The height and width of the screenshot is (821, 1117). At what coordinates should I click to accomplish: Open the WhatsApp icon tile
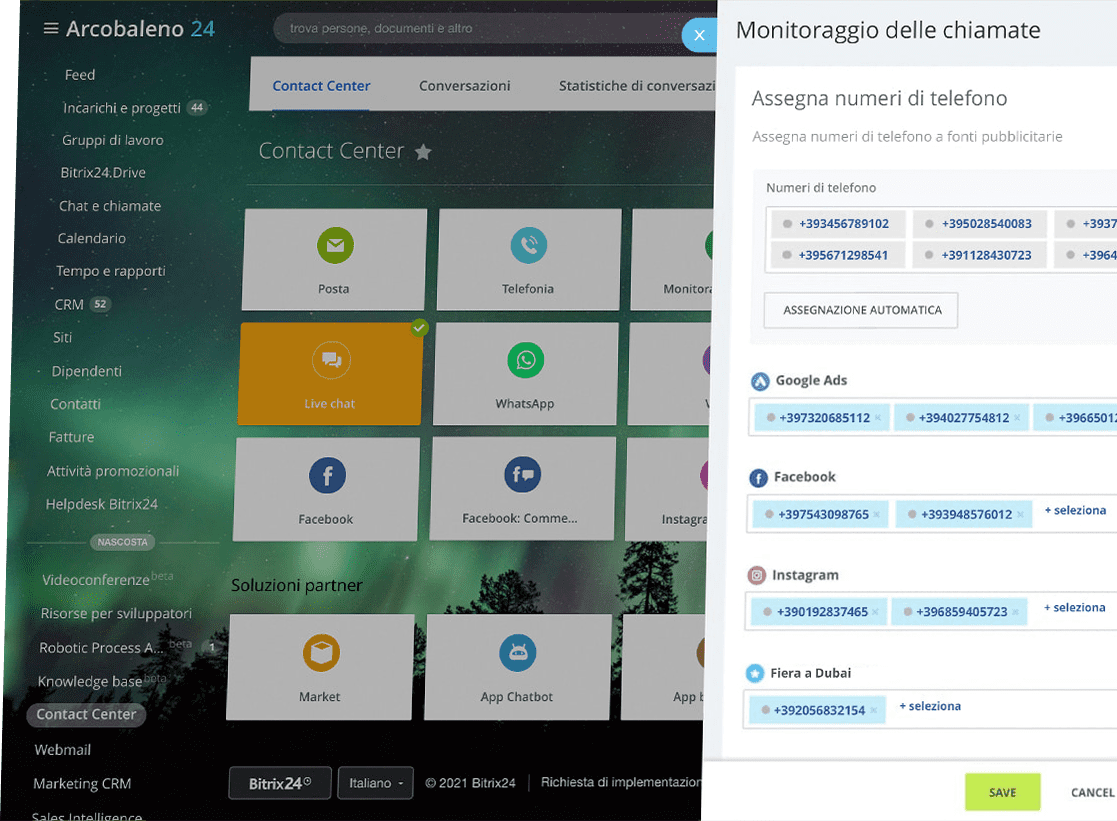point(526,374)
